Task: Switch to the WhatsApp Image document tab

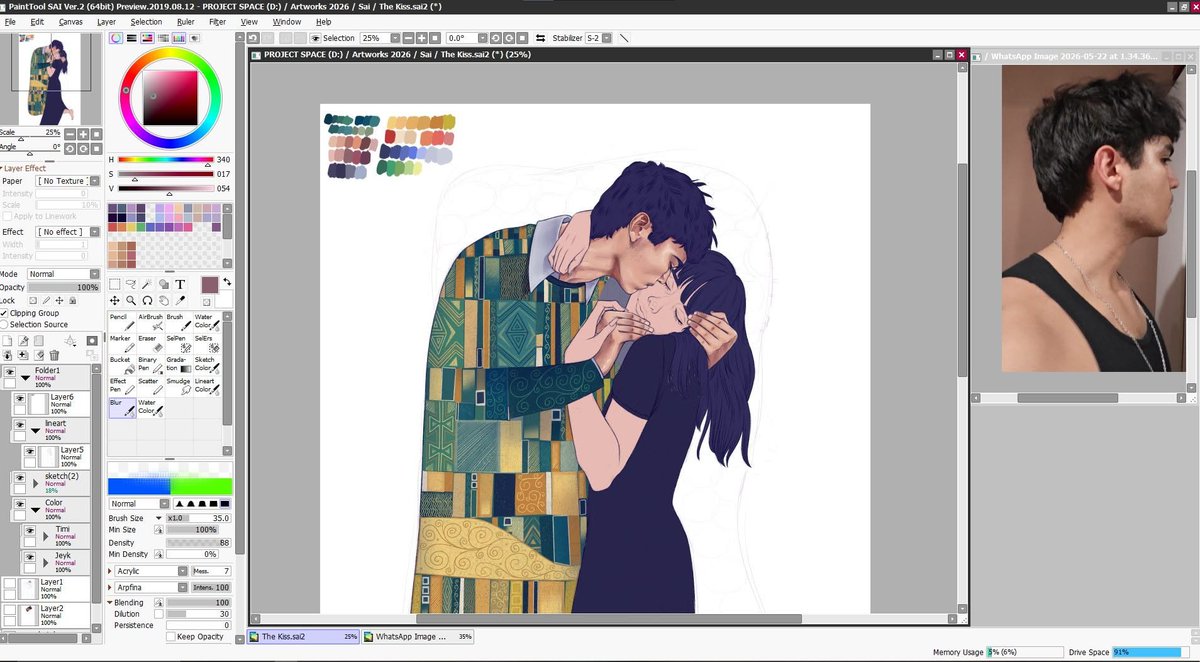Action: click(417, 636)
